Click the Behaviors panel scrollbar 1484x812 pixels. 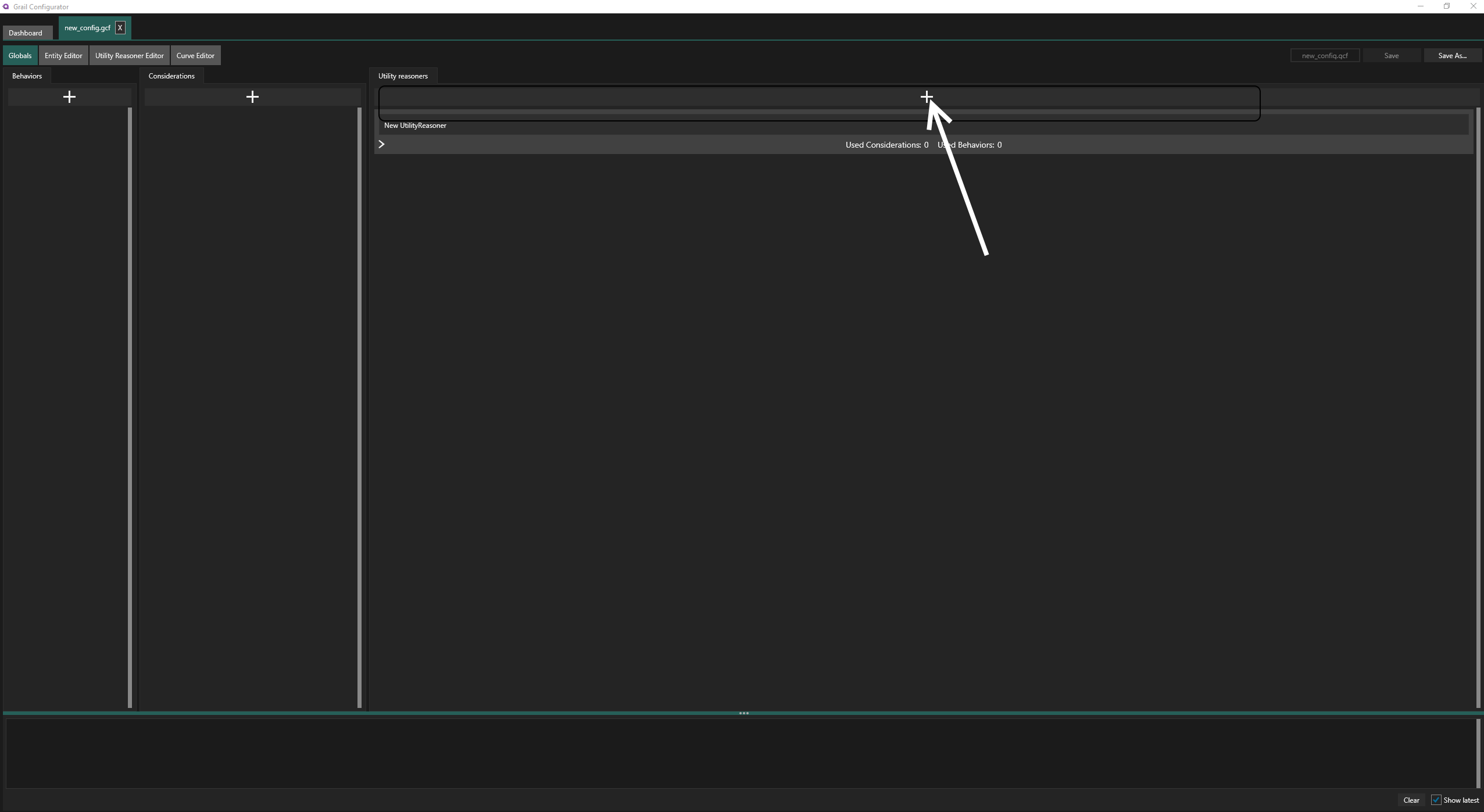pos(130,407)
